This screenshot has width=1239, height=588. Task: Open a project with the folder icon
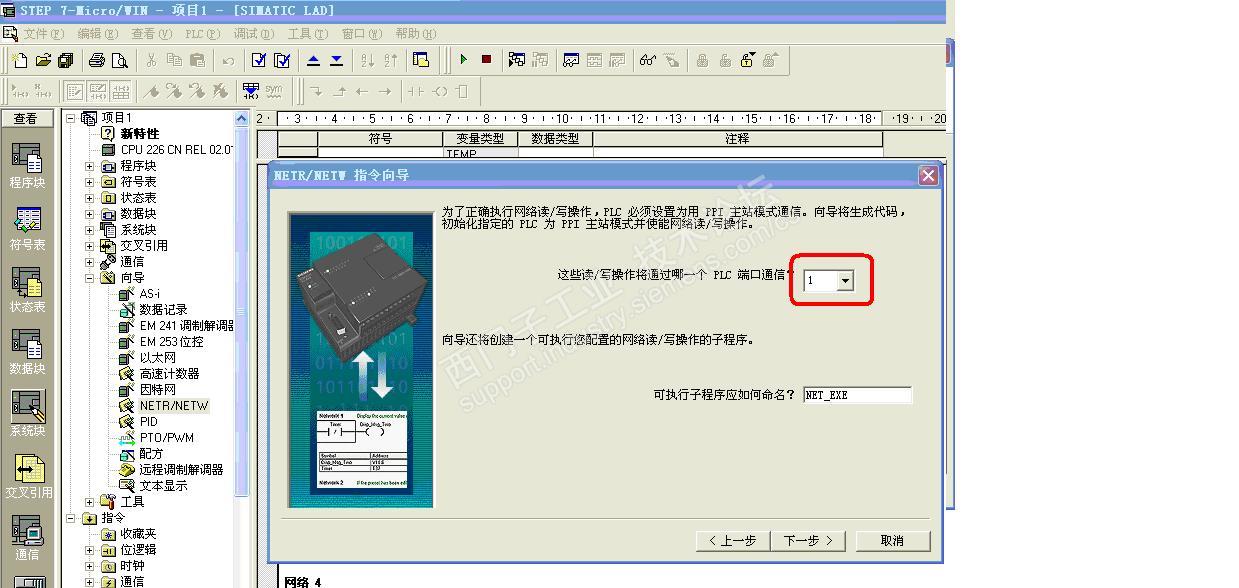[x=43, y=60]
